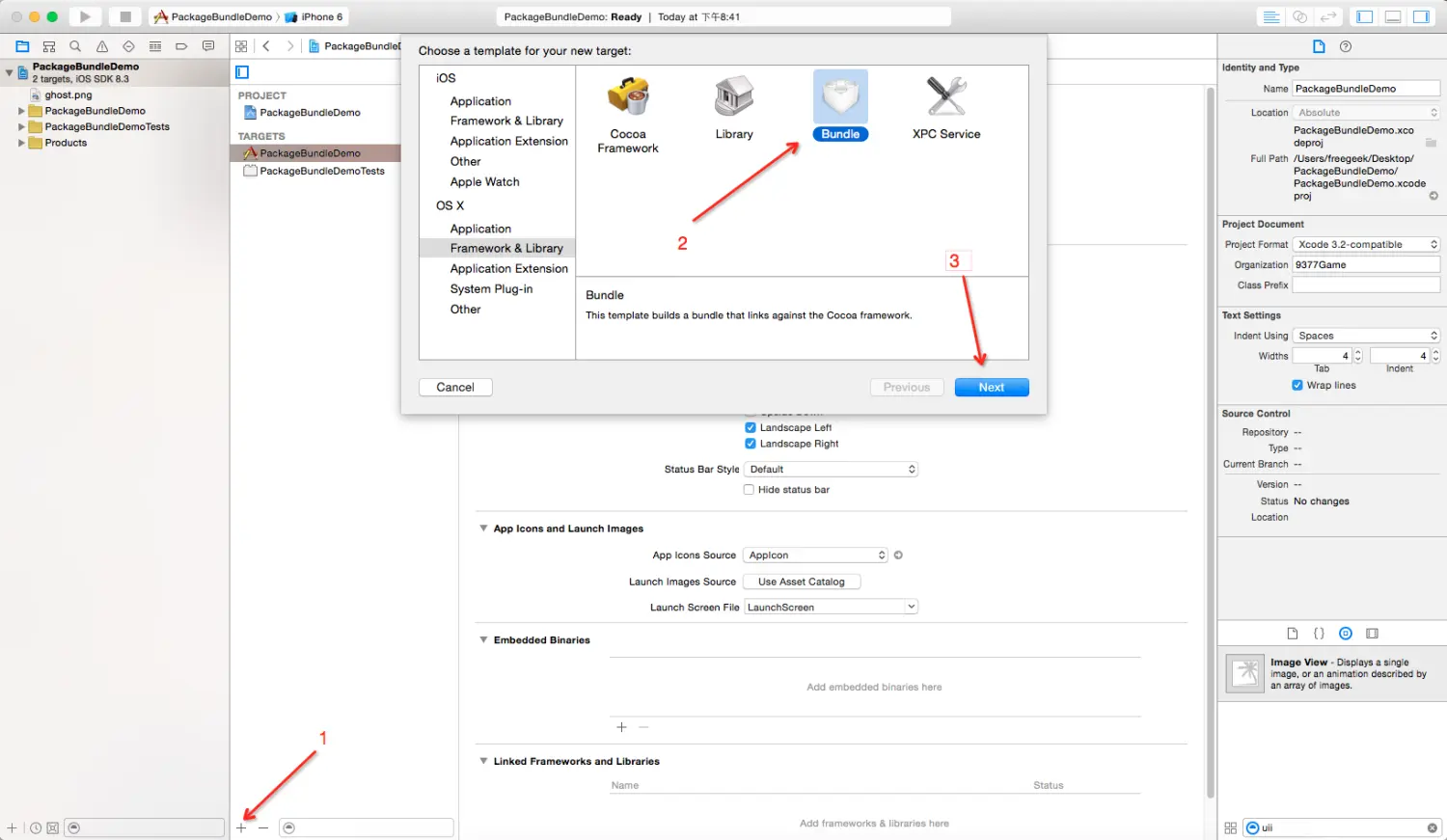Choose the XPC Service template
This screenshot has height=840, width=1447.
[946, 107]
